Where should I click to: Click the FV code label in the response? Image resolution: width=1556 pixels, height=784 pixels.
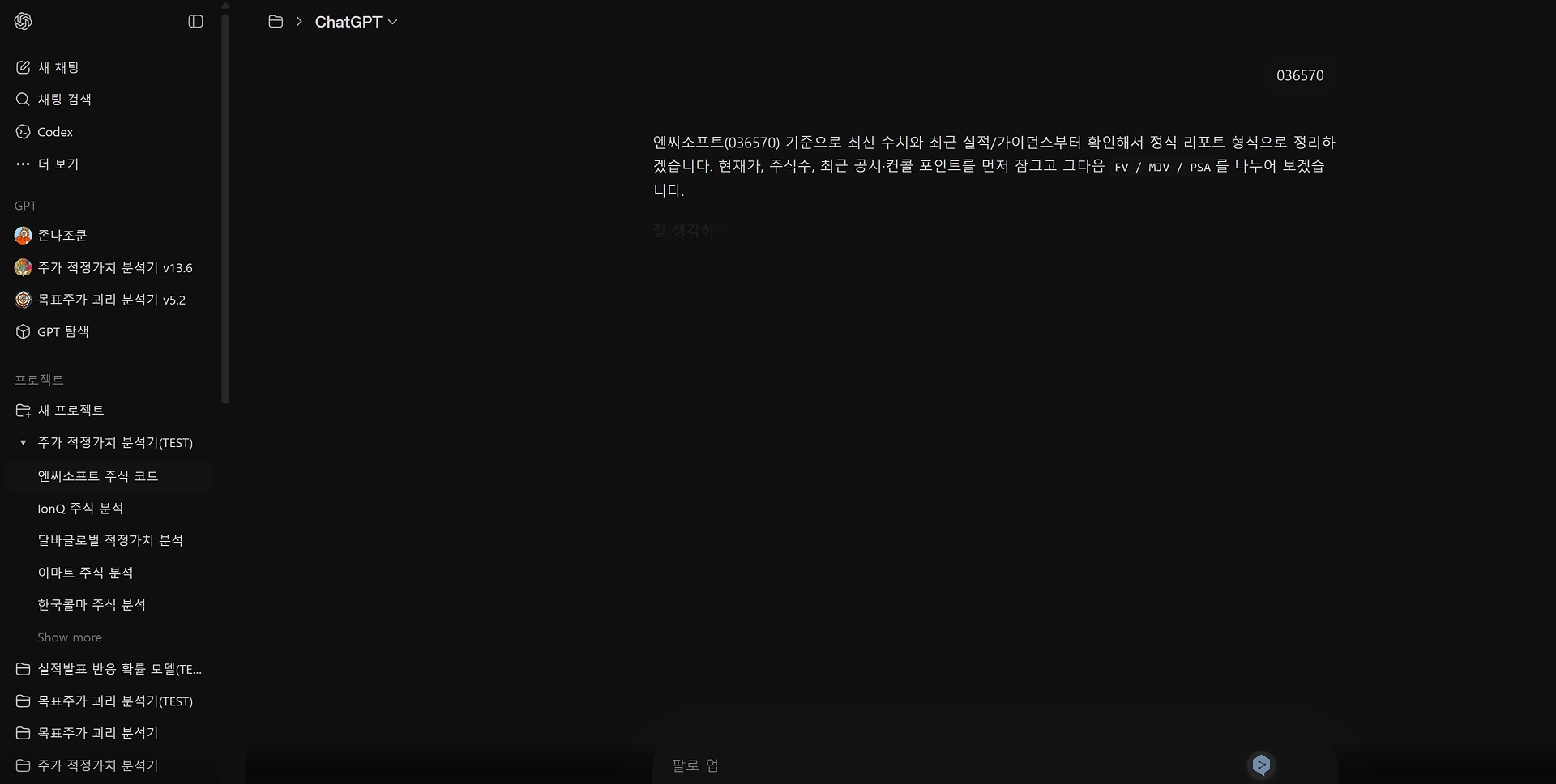tap(1122, 168)
